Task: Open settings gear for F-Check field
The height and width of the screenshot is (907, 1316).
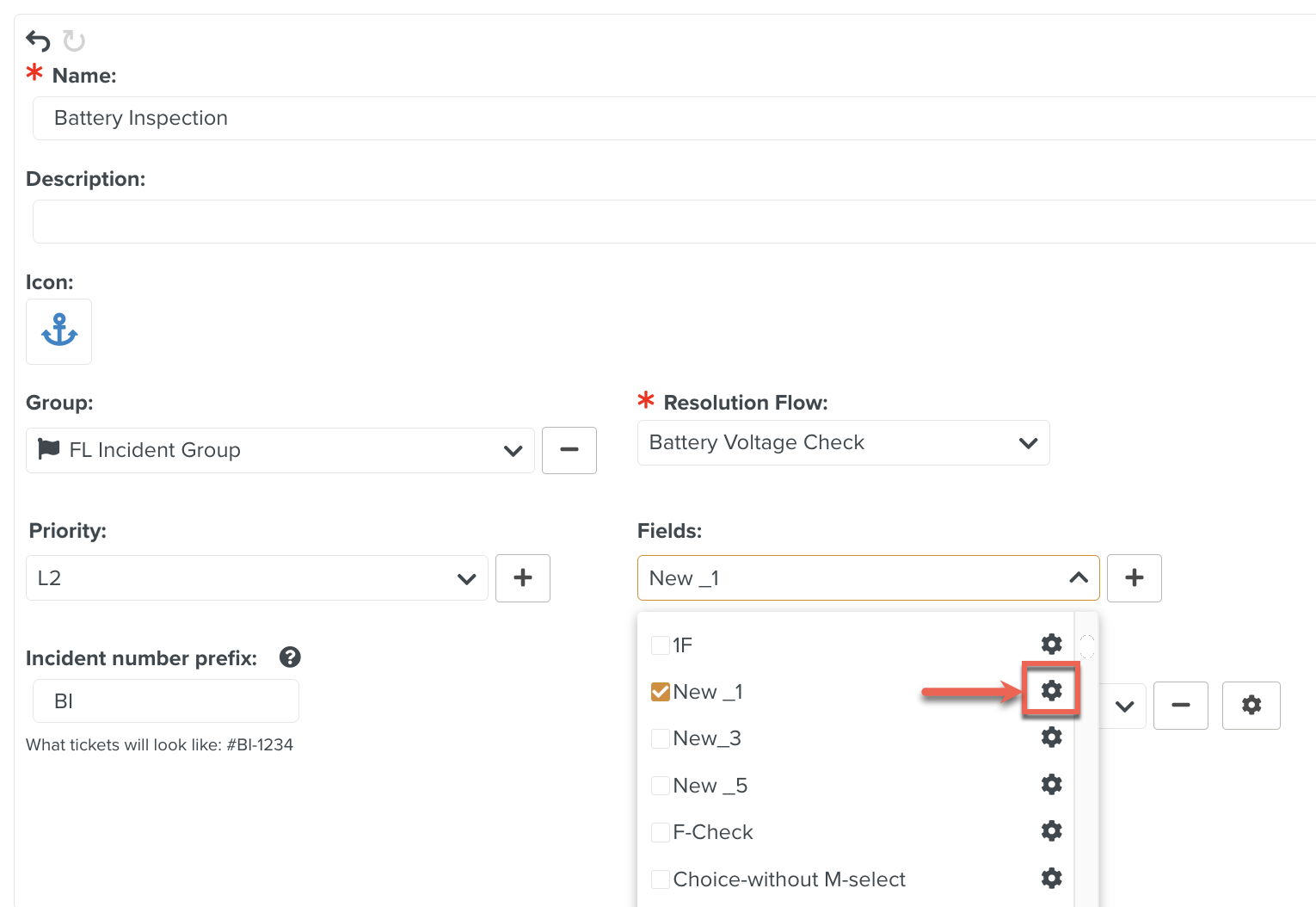Action: (1051, 831)
